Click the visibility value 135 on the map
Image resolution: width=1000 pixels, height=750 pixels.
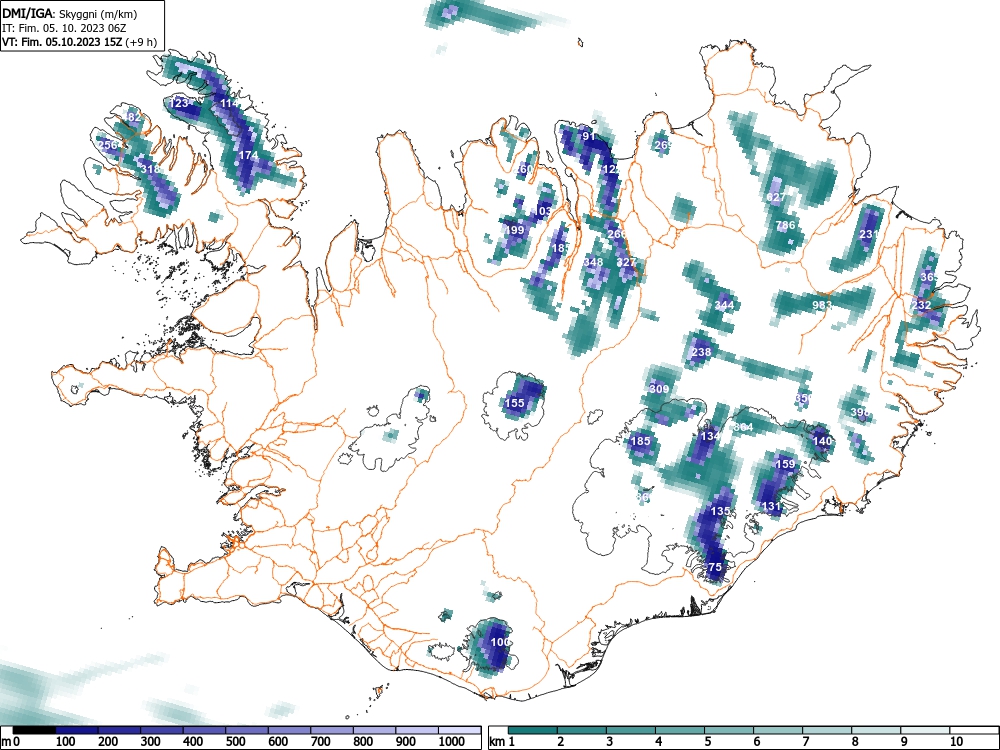click(720, 511)
